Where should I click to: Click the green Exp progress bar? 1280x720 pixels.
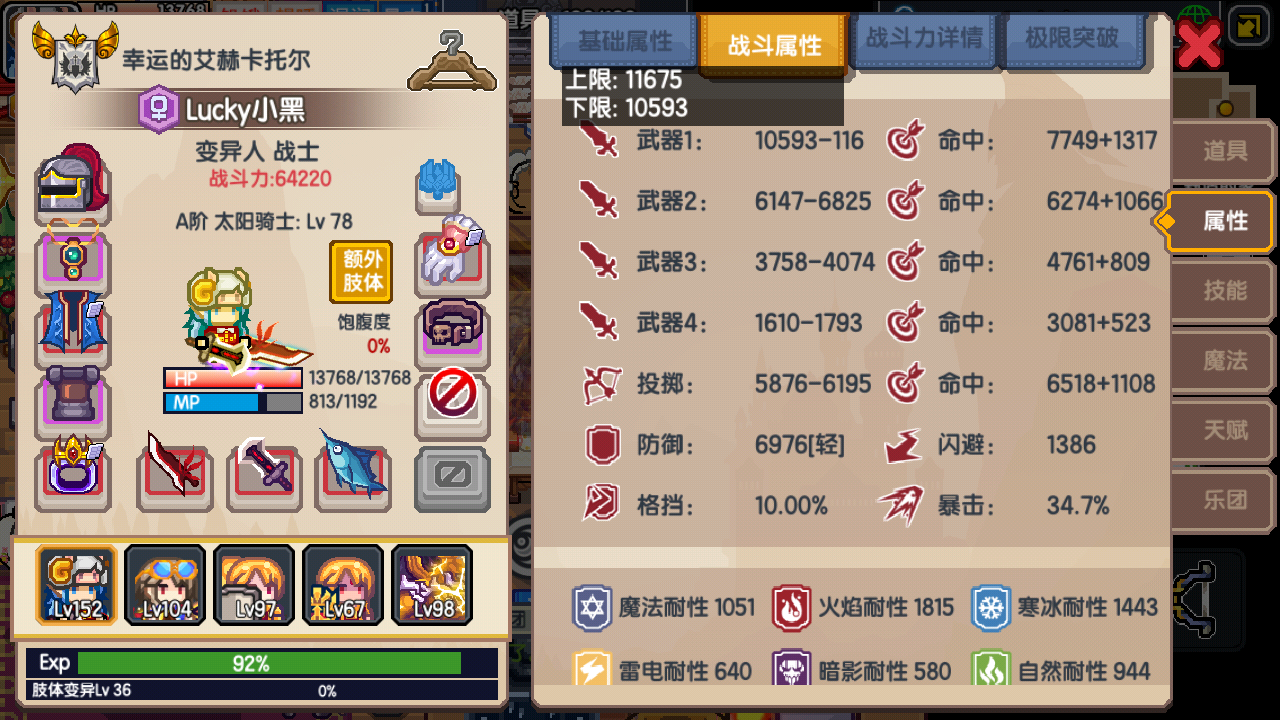pyautogui.click(x=269, y=663)
